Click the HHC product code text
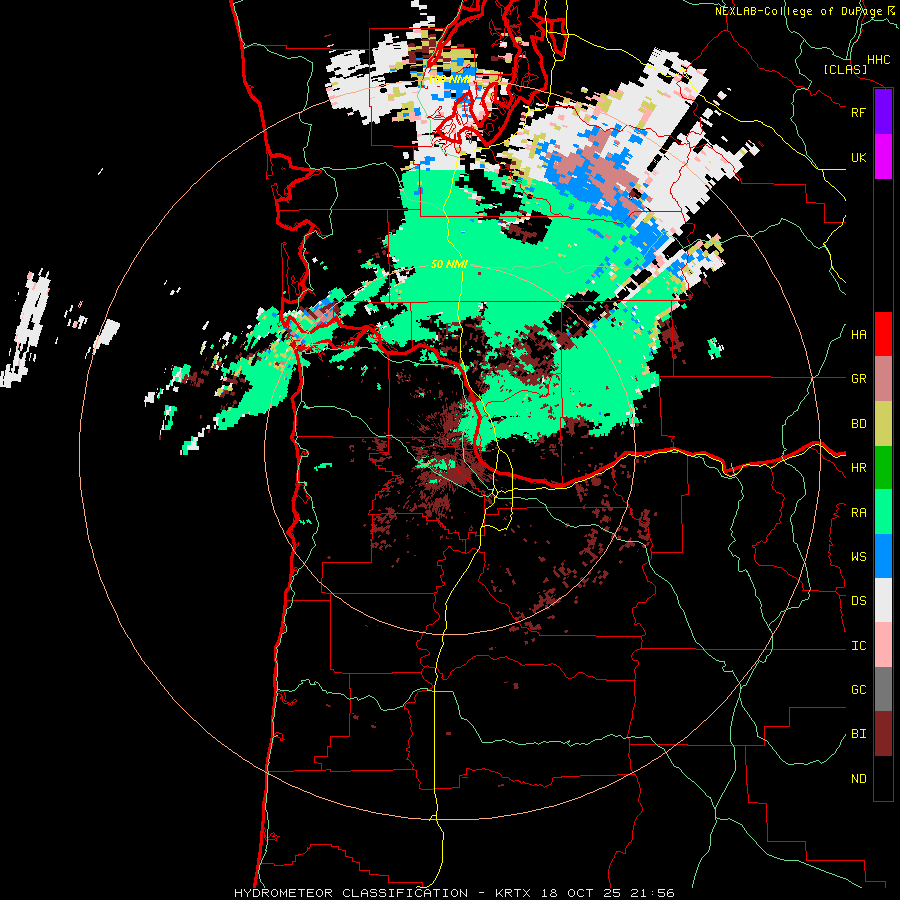 (x=878, y=60)
